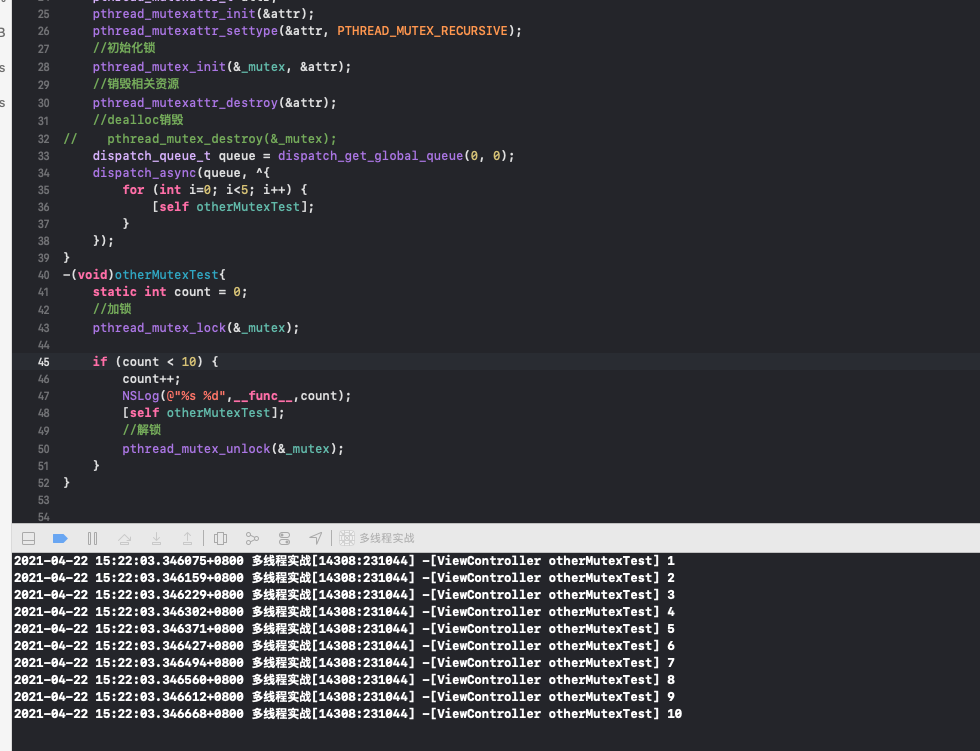Viewport: 980px width, 751px height.
Task: Open the Debug View Hierarchy icon
Action: click(220, 539)
